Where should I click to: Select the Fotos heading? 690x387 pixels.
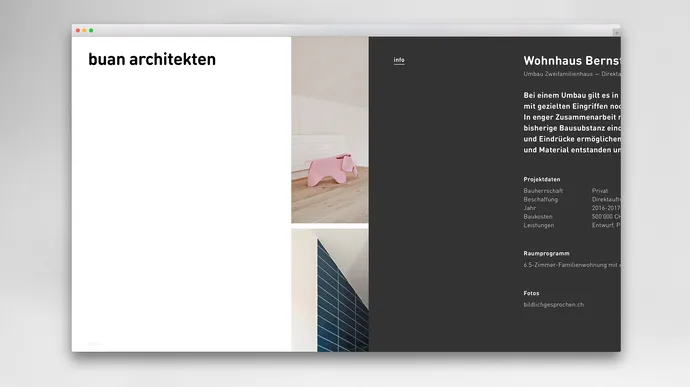[531, 293]
